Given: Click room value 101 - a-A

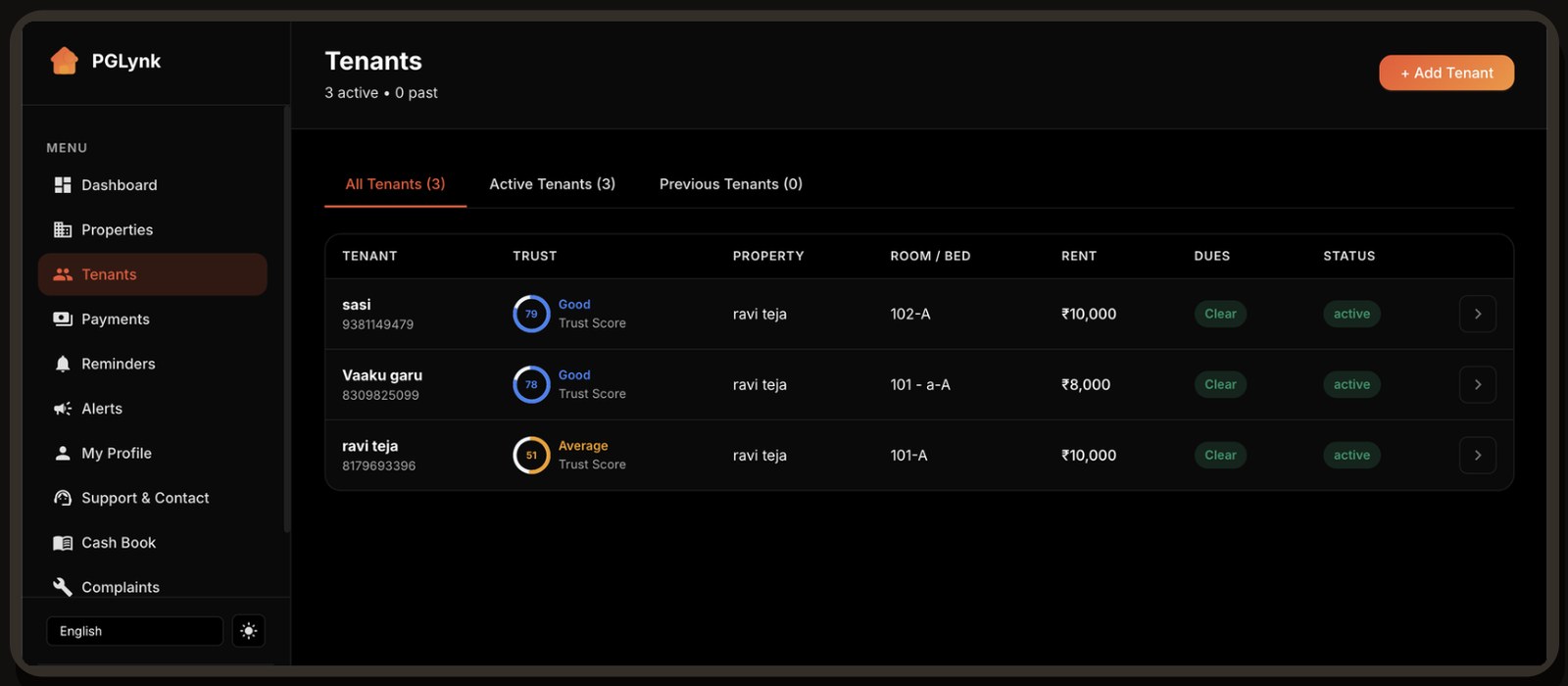Looking at the screenshot, I should point(920,384).
